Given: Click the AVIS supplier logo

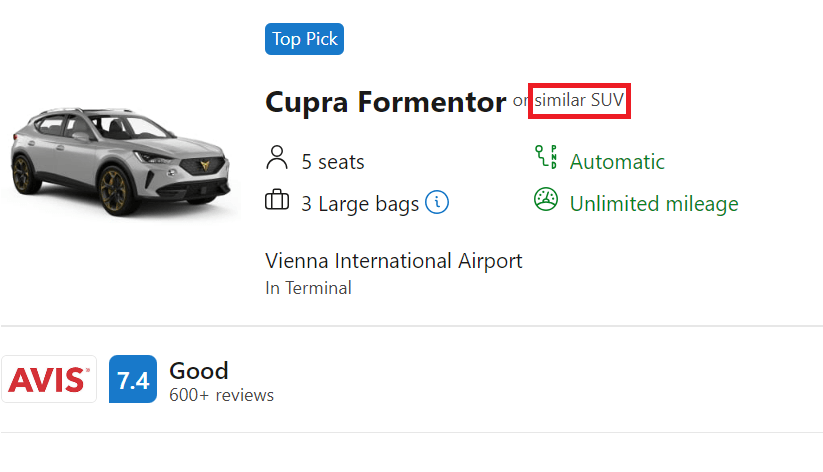Looking at the screenshot, I should pyautogui.click(x=49, y=379).
